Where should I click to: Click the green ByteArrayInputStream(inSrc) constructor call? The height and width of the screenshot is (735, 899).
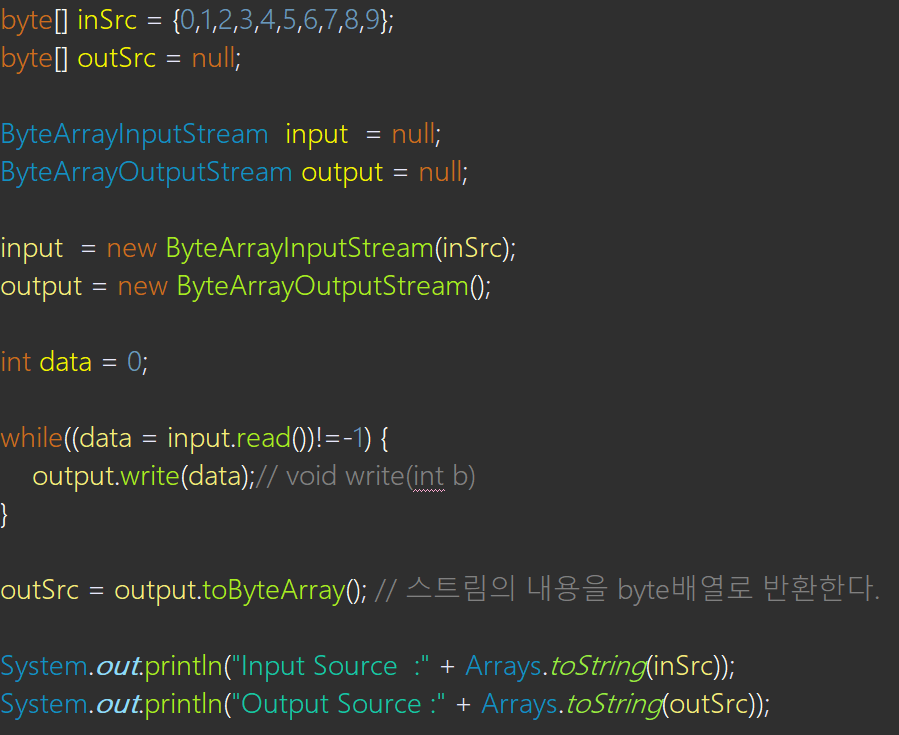click(x=337, y=249)
